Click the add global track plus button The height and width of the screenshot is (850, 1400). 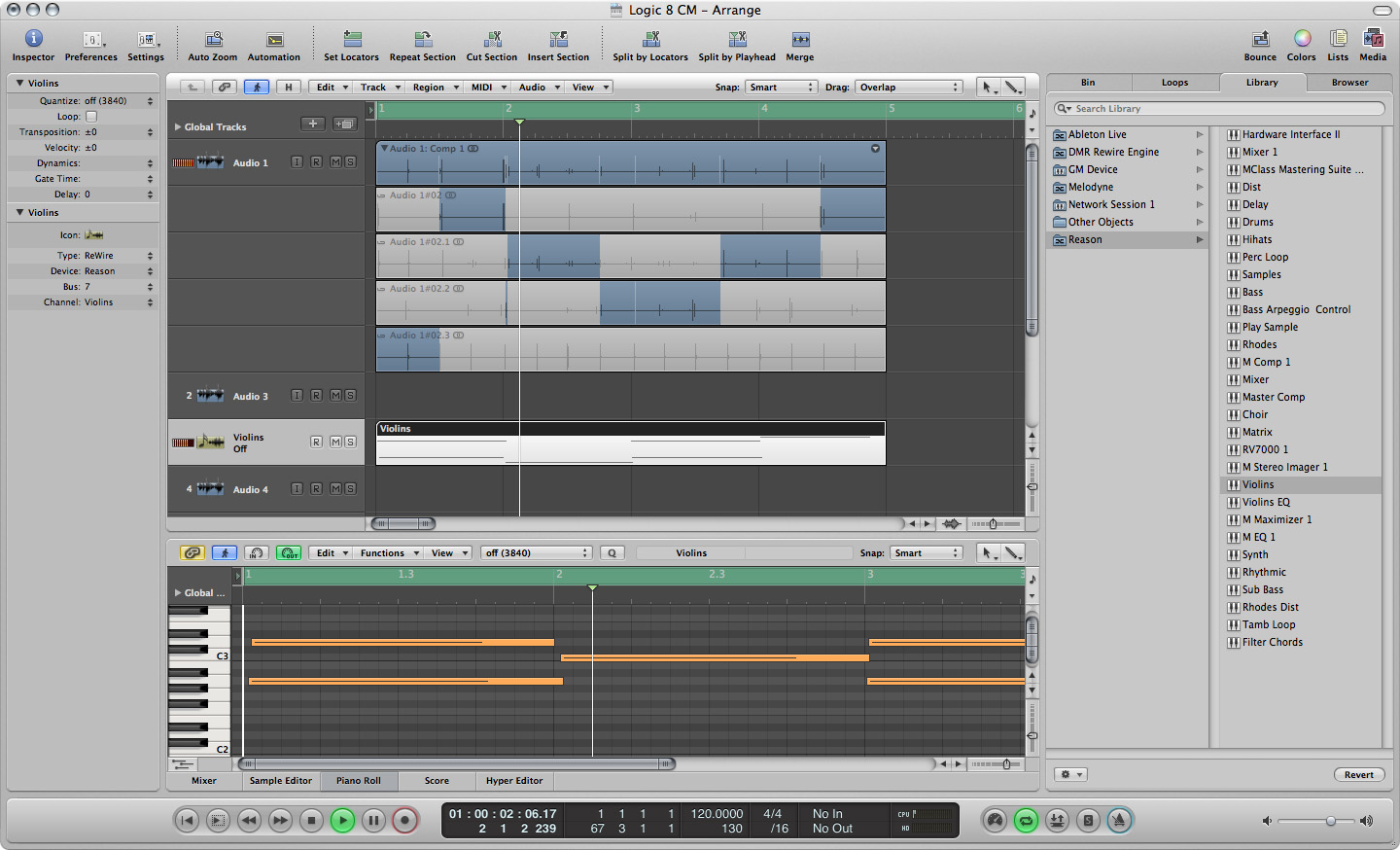point(313,124)
